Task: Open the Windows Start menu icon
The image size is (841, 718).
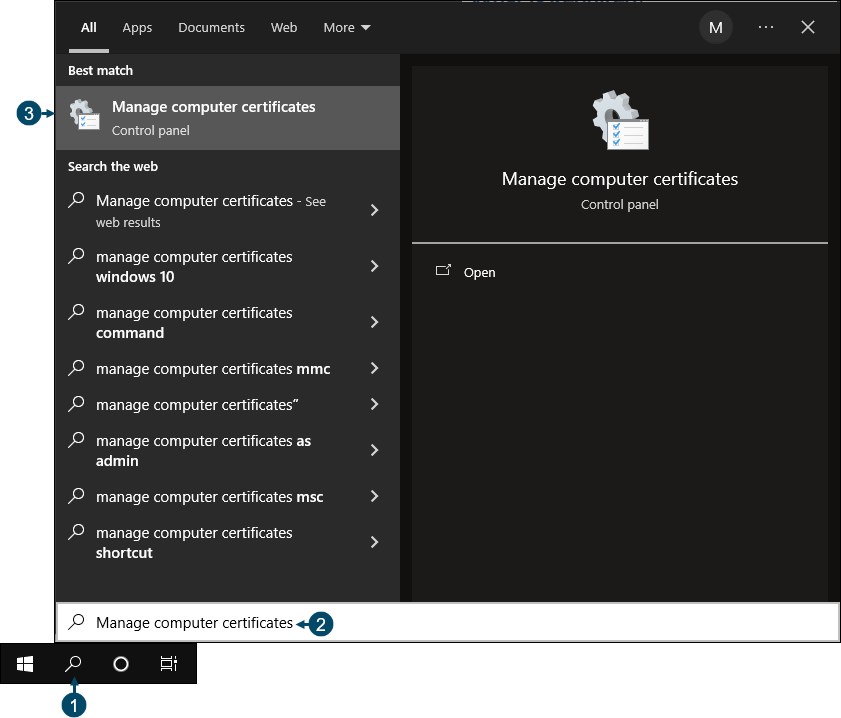Action: tap(25, 664)
